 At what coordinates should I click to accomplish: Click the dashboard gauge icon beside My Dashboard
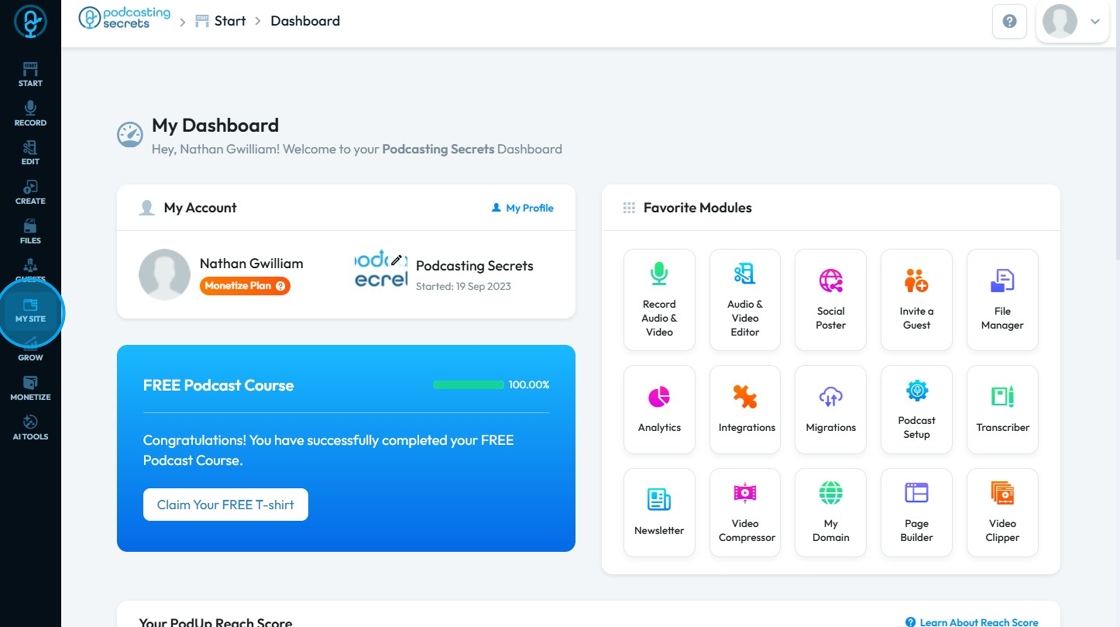tap(130, 134)
